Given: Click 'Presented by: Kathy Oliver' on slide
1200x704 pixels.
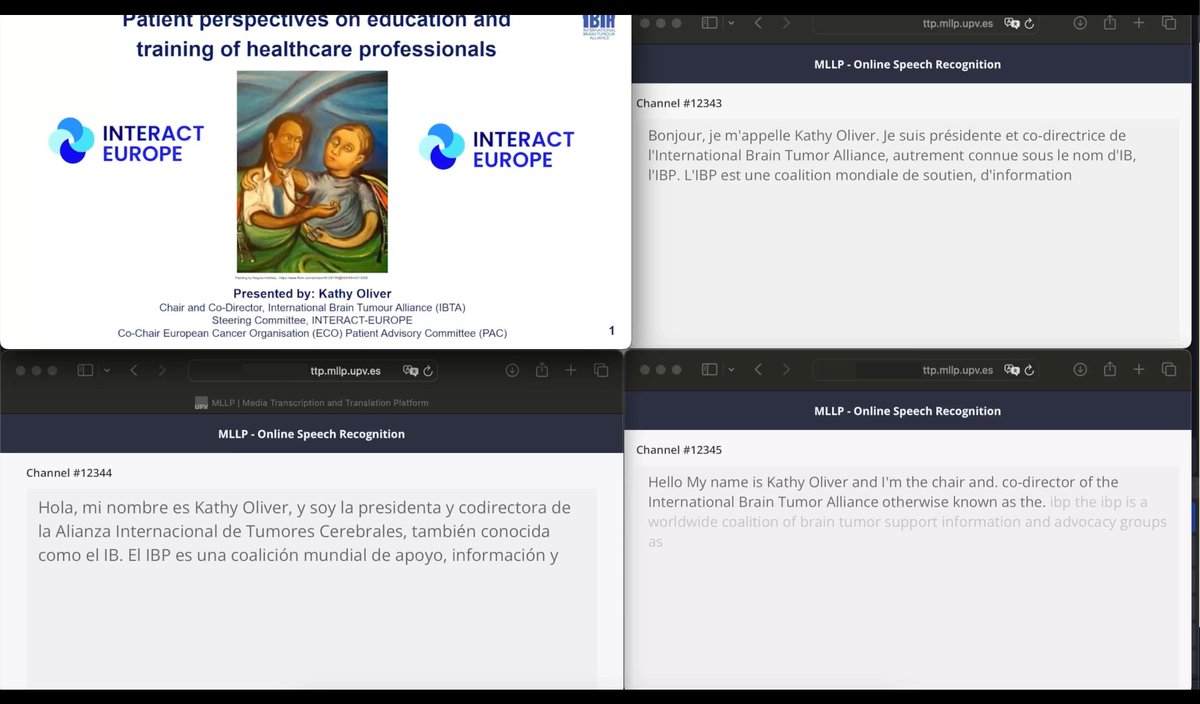Looking at the screenshot, I should coord(312,294).
